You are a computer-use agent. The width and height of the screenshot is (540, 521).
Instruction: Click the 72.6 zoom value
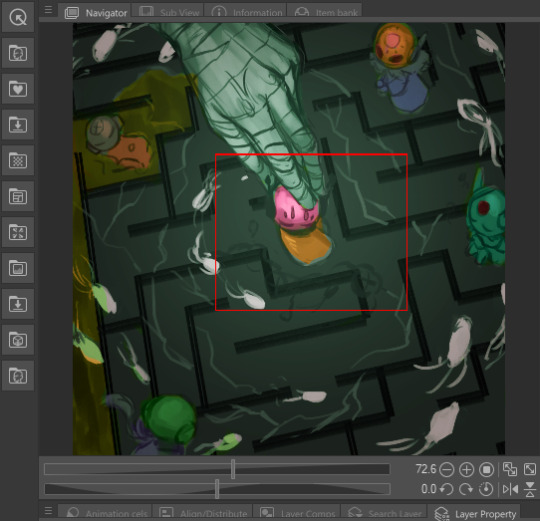point(426,469)
